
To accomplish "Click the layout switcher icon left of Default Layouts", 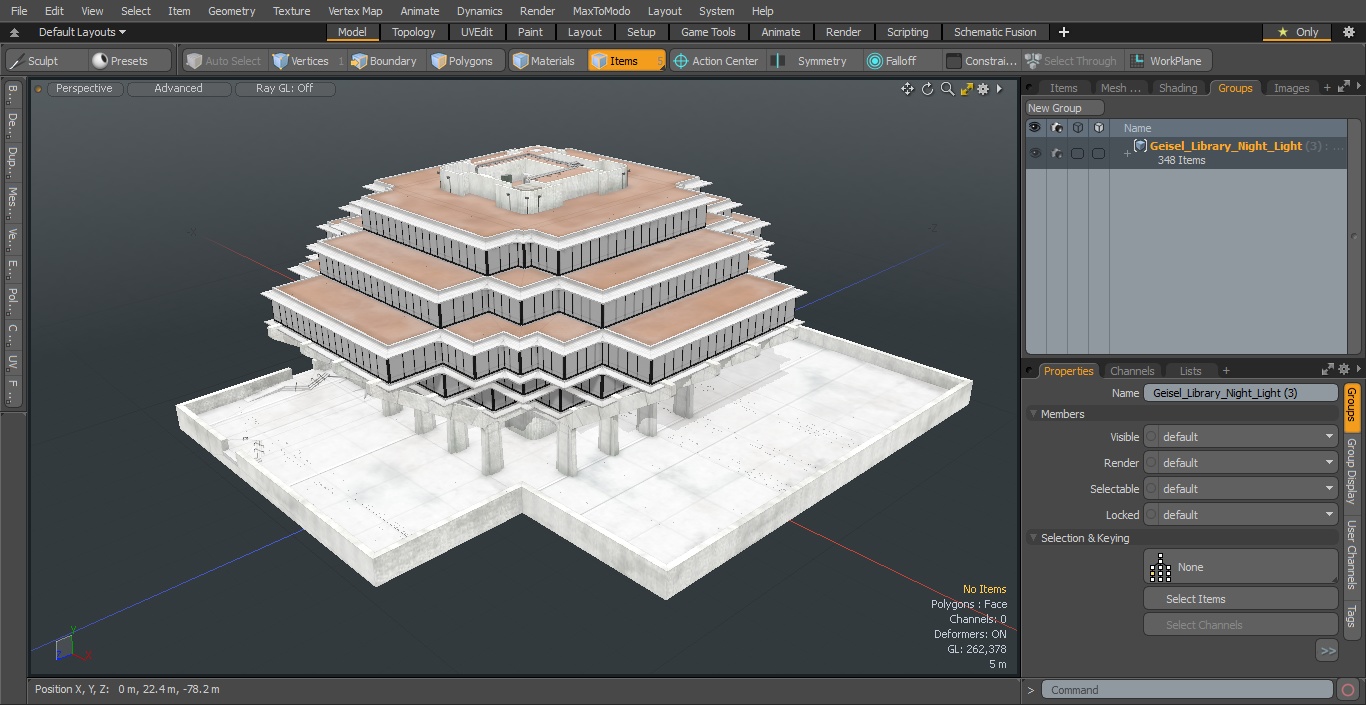I will [14, 33].
